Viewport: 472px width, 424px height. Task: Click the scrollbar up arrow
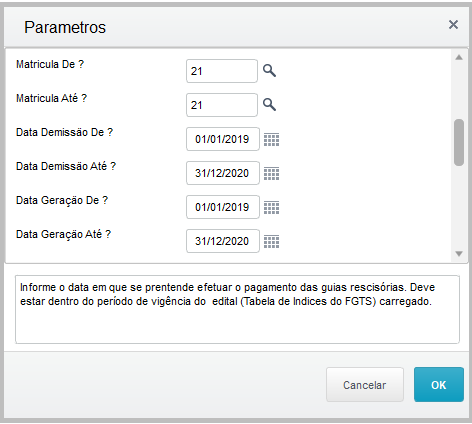click(x=459, y=57)
